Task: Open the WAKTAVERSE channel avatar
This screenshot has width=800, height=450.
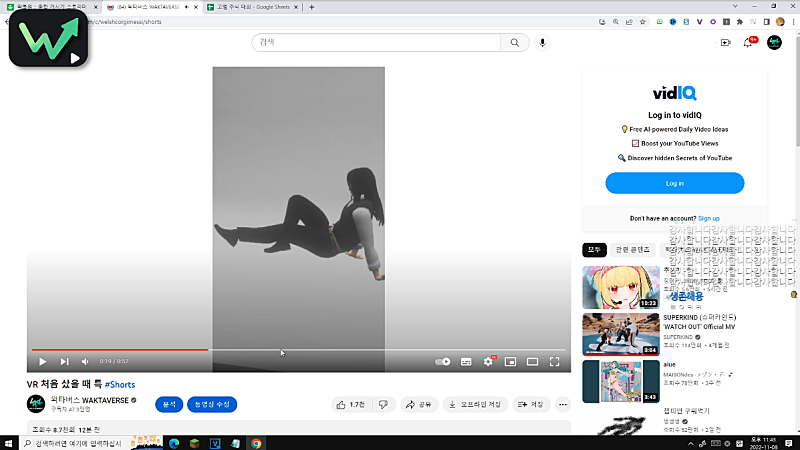Action: (x=36, y=404)
